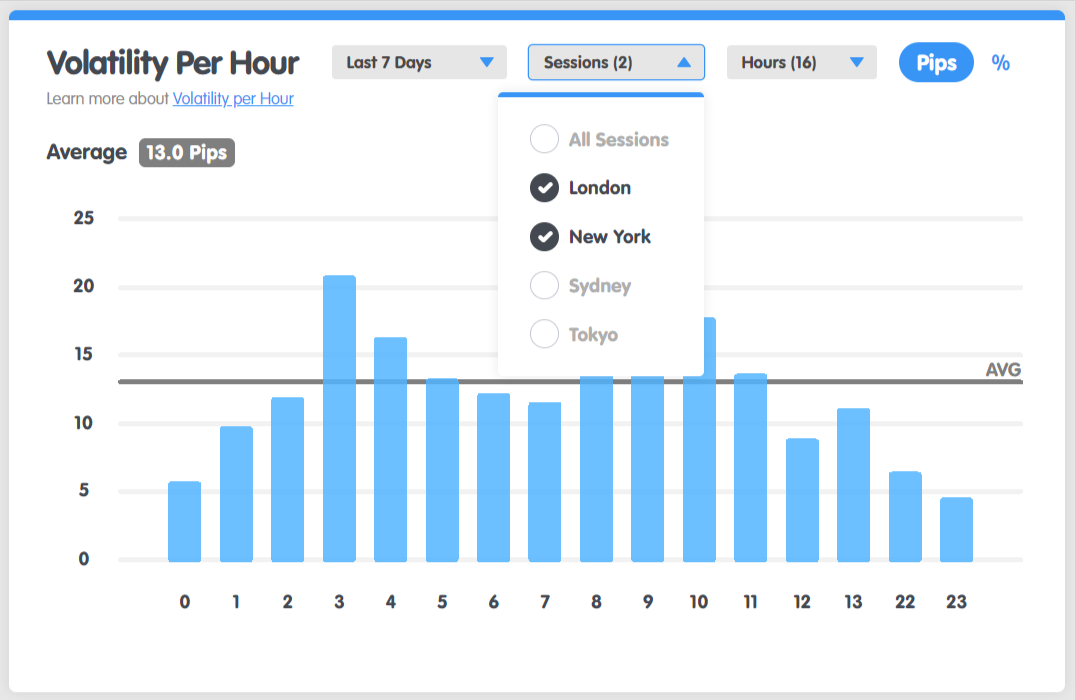The width and height of the screenshot is (1075, 700).
Task: Click the bar for hour 22
Action: (x=905, y=516)
